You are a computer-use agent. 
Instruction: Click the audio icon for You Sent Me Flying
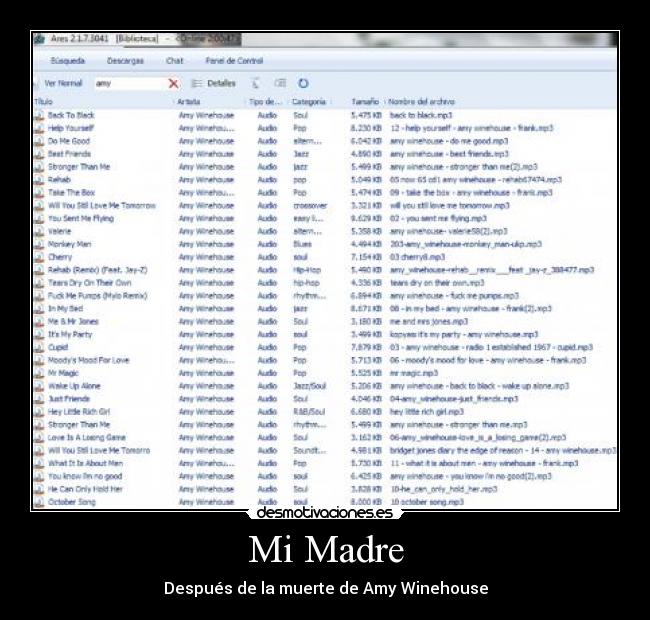click(39, 219)
